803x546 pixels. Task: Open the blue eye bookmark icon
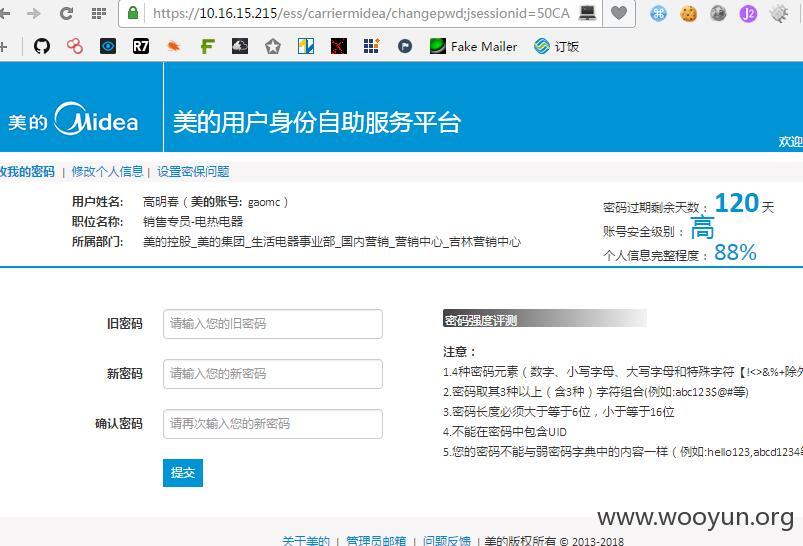108,47
